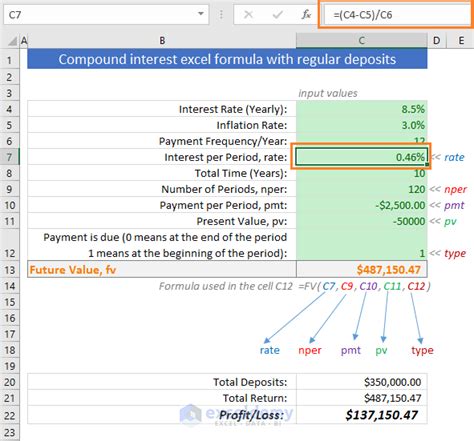Click the 'Formula used in the cell C12' note
This screenshot has height=441, width=474.
pos(226,286)
